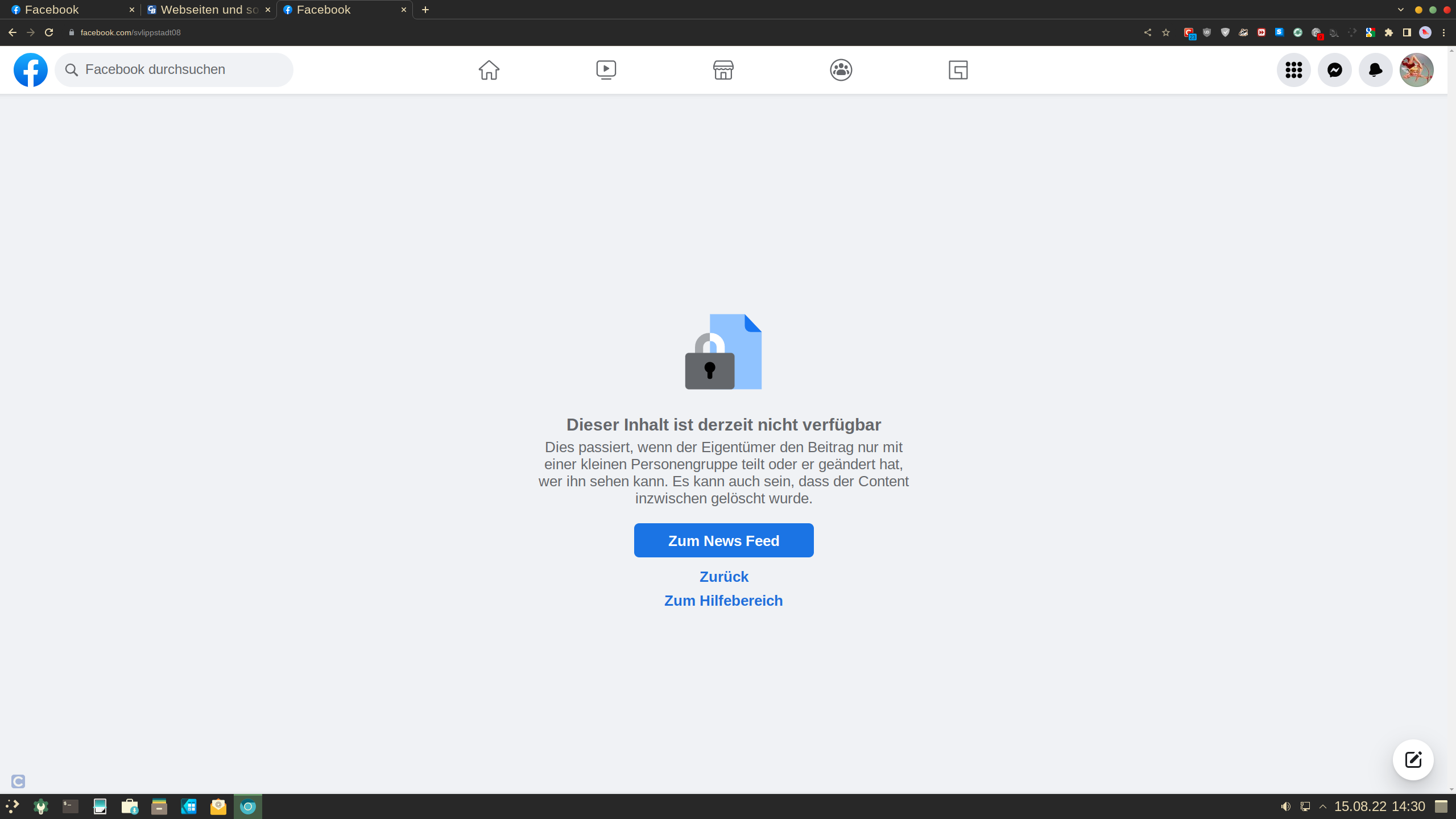Open the notifications bell
Image resolution: width=1456 pixels, height=819 pixels.
pos(1375,70)
